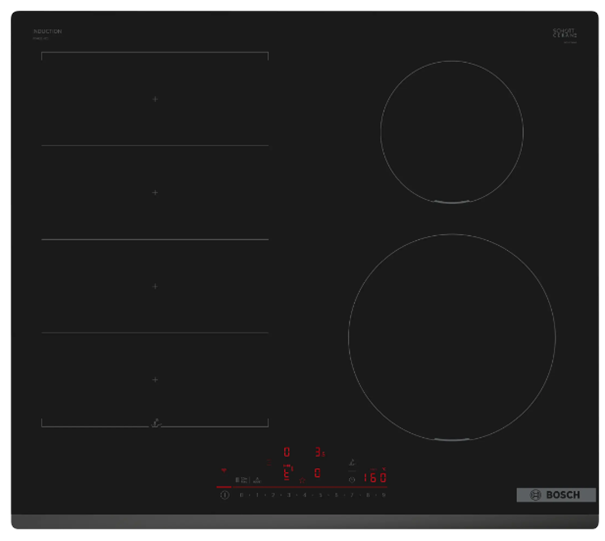
Task: Select the lower right zone display showing 0
Action: click(318, 473)
